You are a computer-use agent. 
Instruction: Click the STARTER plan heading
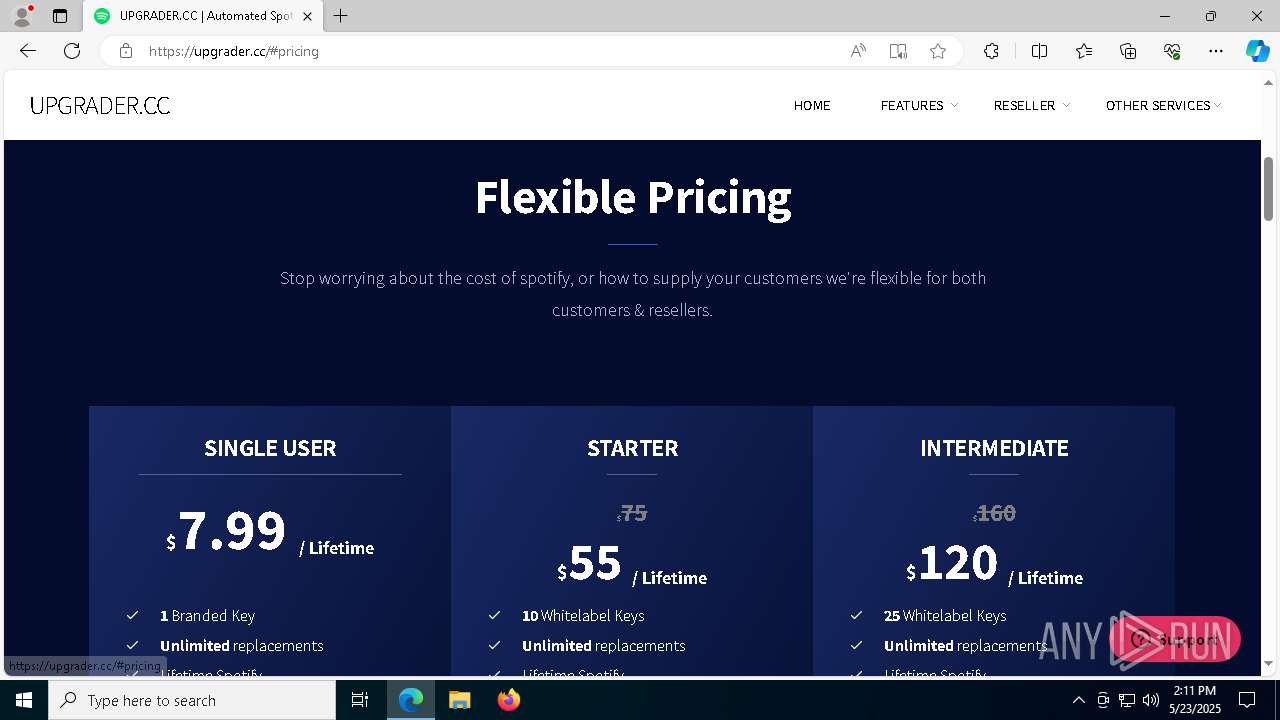632,448
